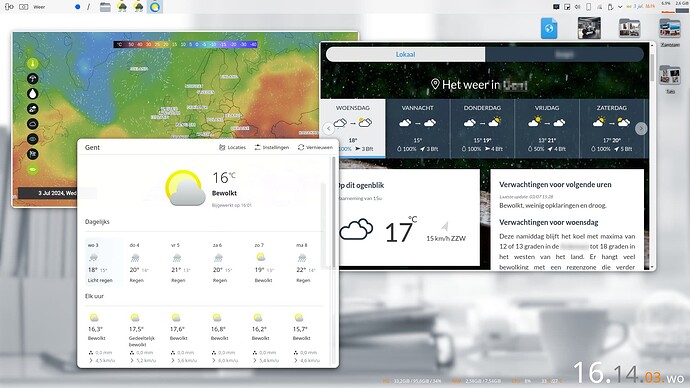Select the Donderdag forecast card

coord(482,128)
